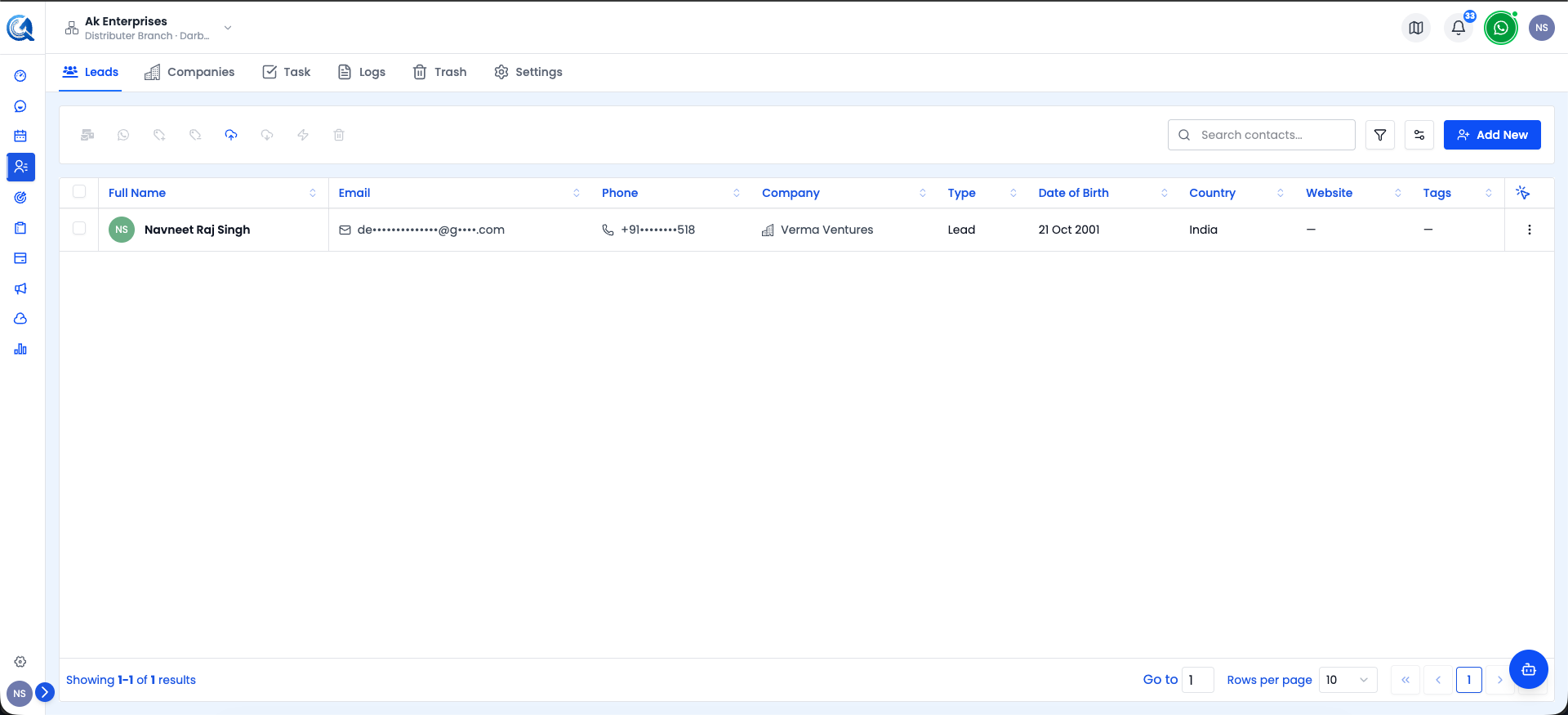
Task: Open the clipboard icon in sidebar
Action: tap(20, 228)
